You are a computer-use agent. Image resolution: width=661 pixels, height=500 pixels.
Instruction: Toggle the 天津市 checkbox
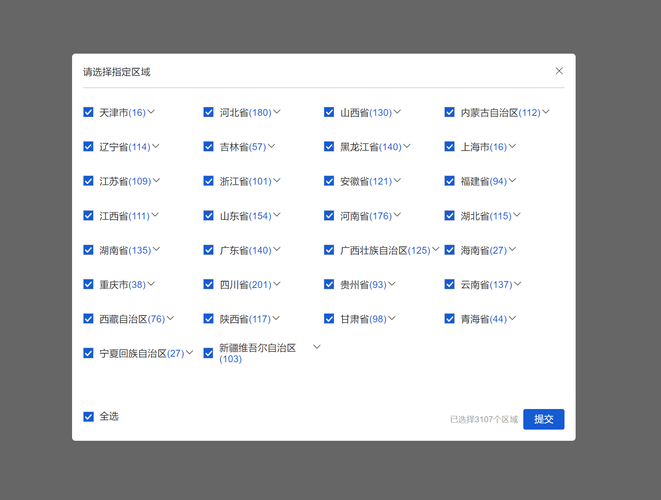click(88, 112)
